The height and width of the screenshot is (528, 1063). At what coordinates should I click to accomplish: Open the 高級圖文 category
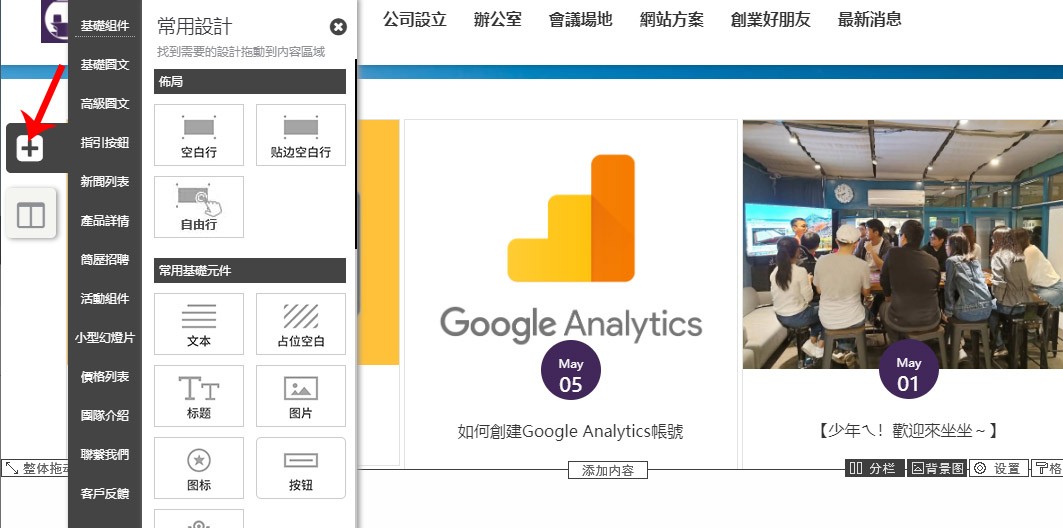coord(104,104)
